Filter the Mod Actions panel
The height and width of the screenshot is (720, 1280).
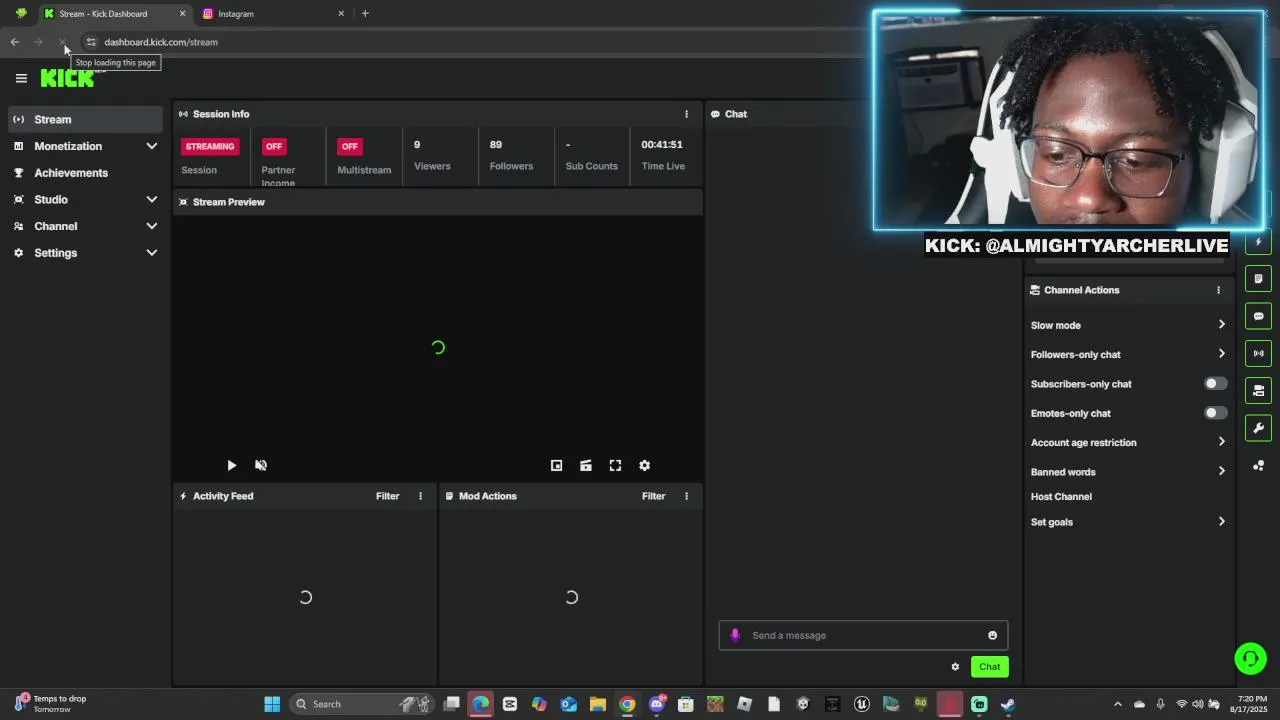653,496
